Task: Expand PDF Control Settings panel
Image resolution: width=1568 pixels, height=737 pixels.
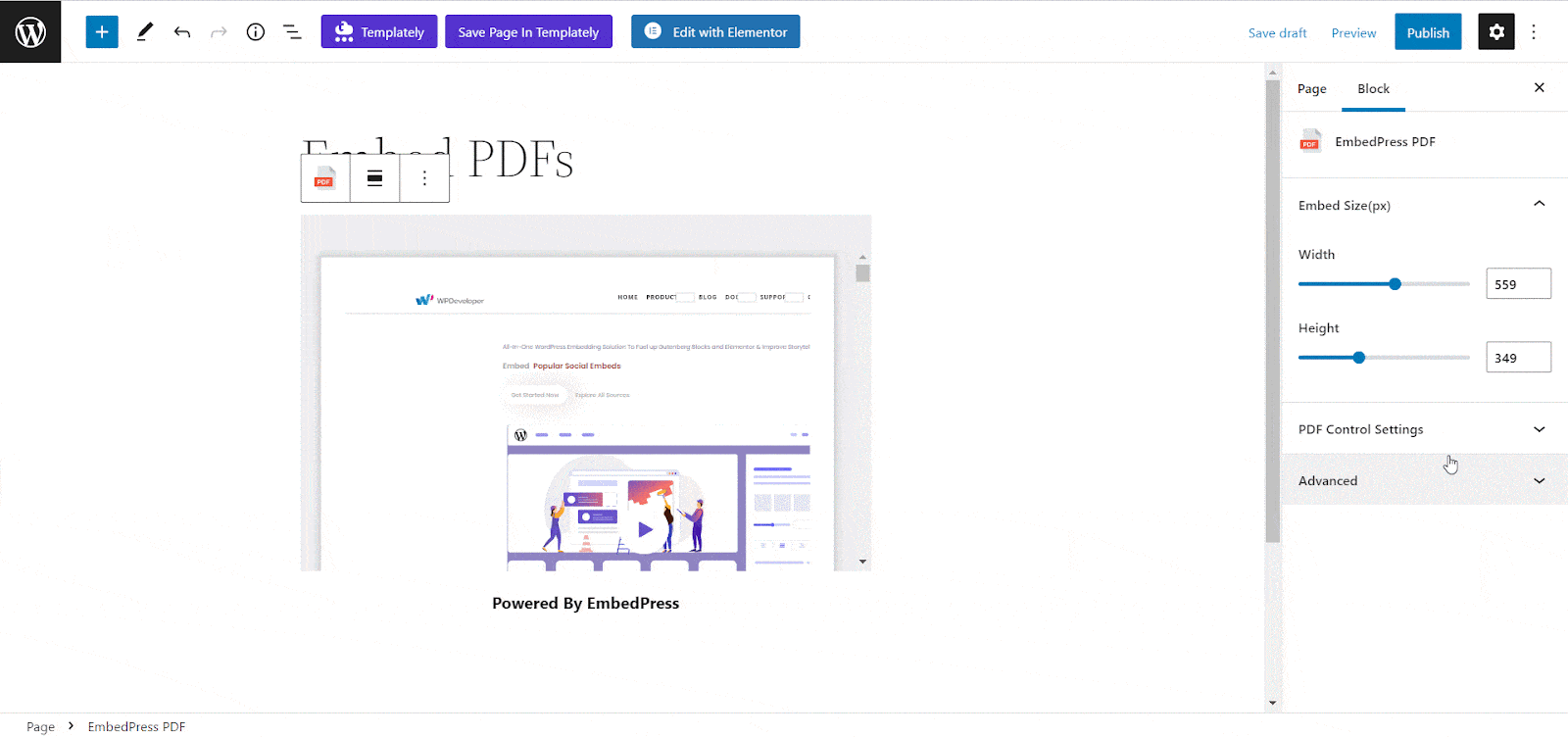Action: click(x=1424, y=429)
